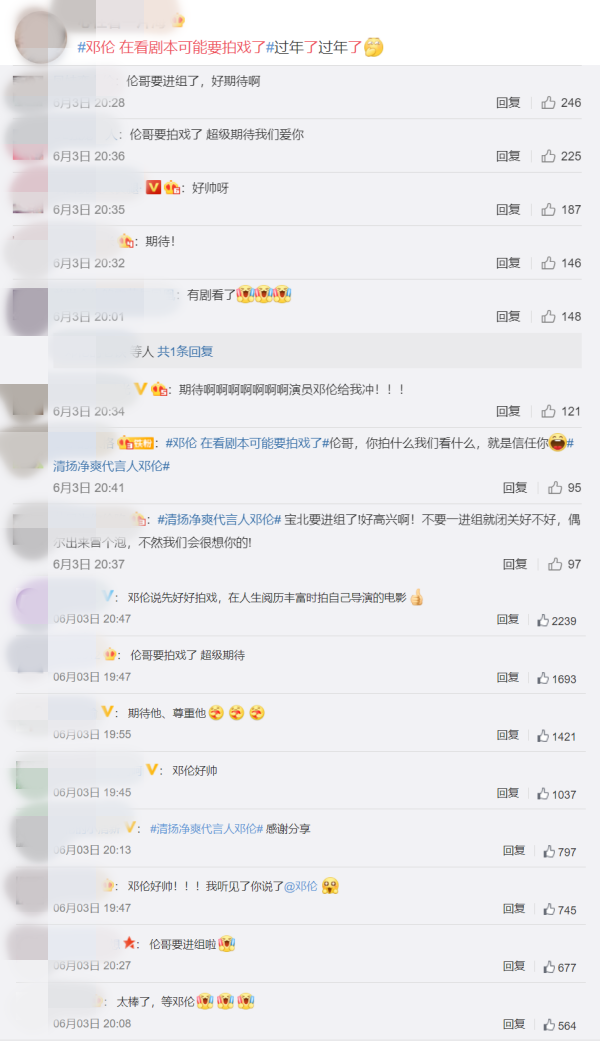Like the comment with 225 likes

pos(548,156)
